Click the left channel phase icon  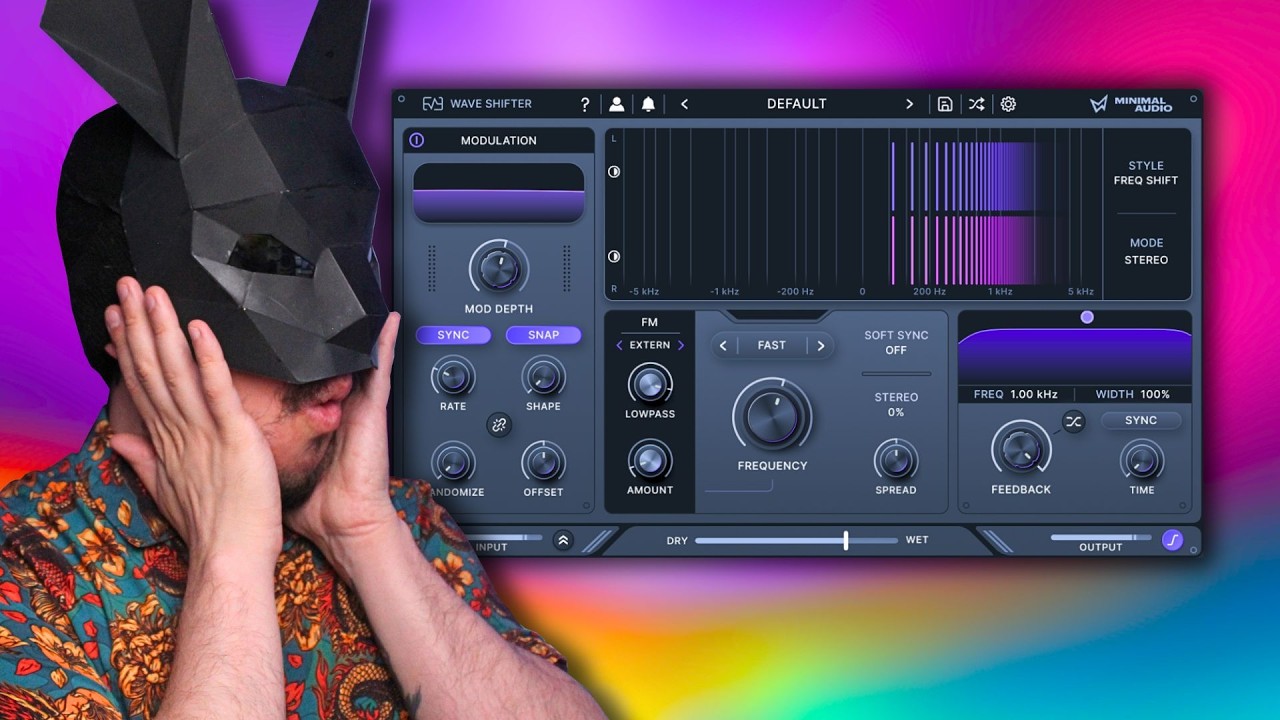[x=614, y=172]
